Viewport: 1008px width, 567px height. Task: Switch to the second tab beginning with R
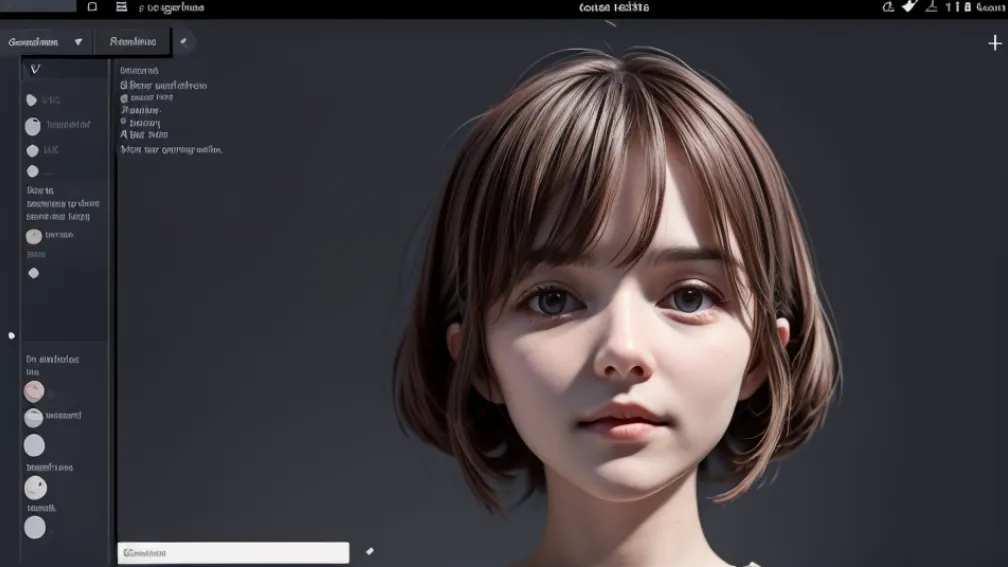pyautogui.click(x=132, y=42)
